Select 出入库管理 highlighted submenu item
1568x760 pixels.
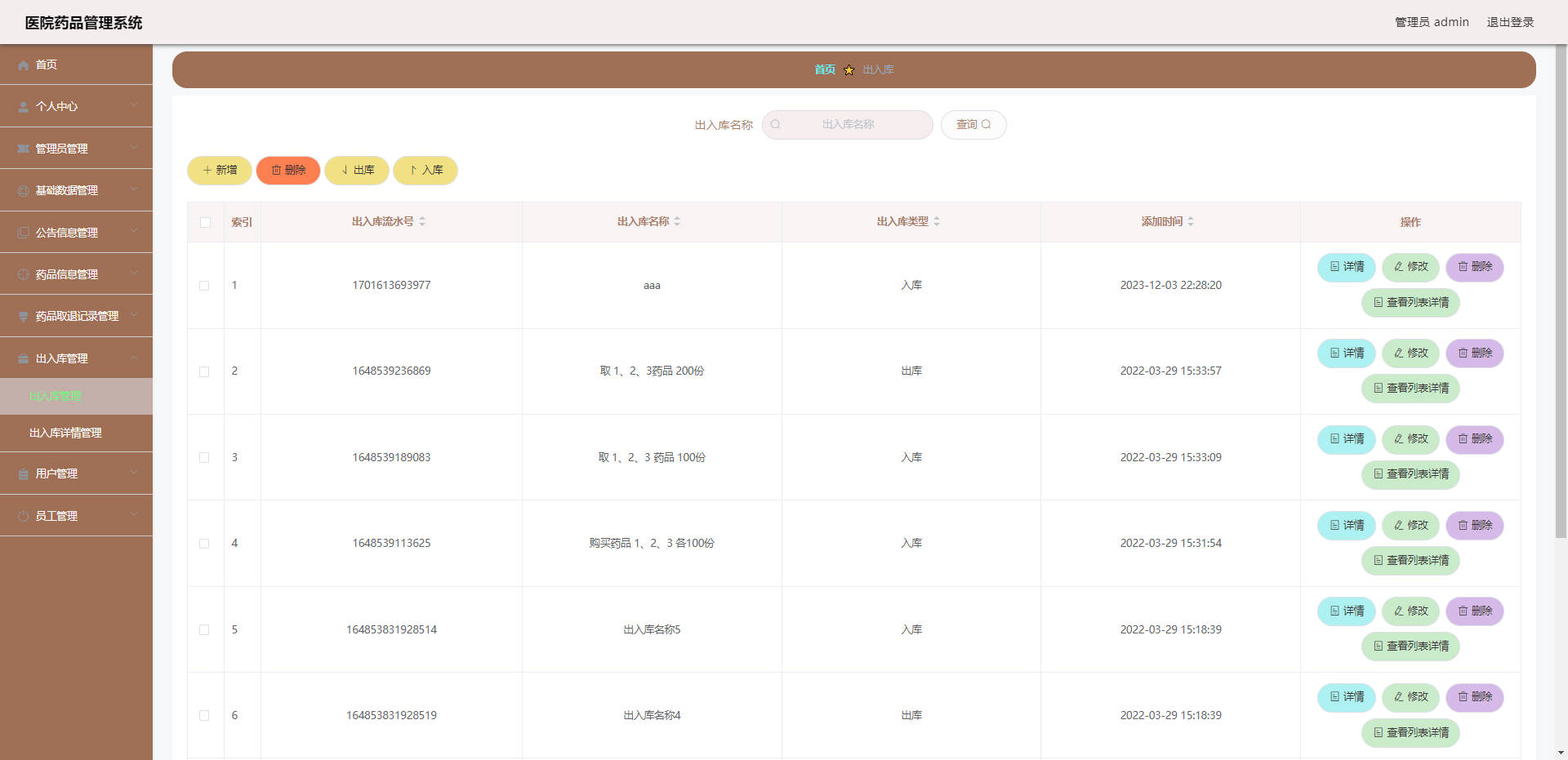tap(76, 396)
